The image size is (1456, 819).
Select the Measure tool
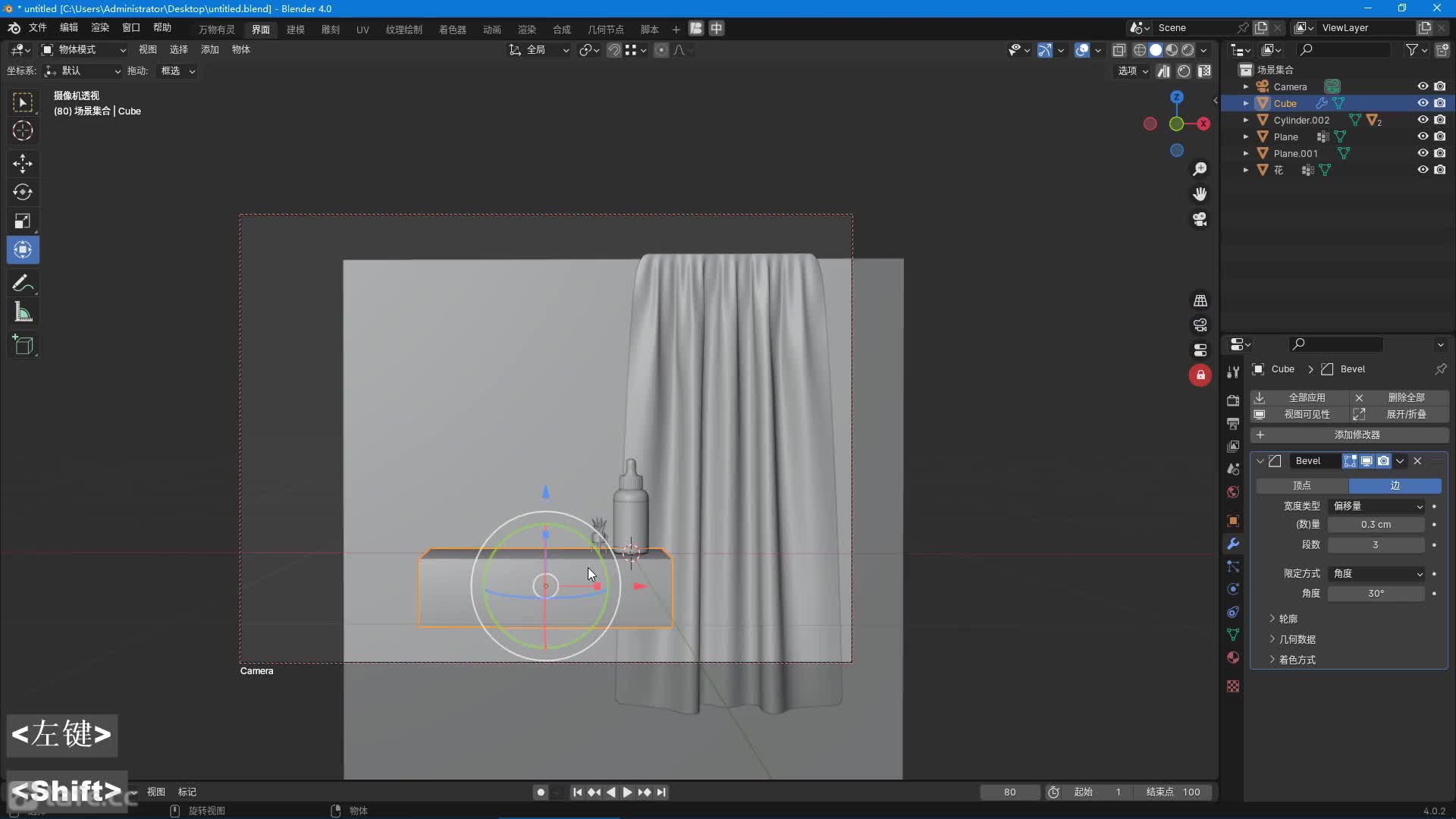tap(23, 312)
